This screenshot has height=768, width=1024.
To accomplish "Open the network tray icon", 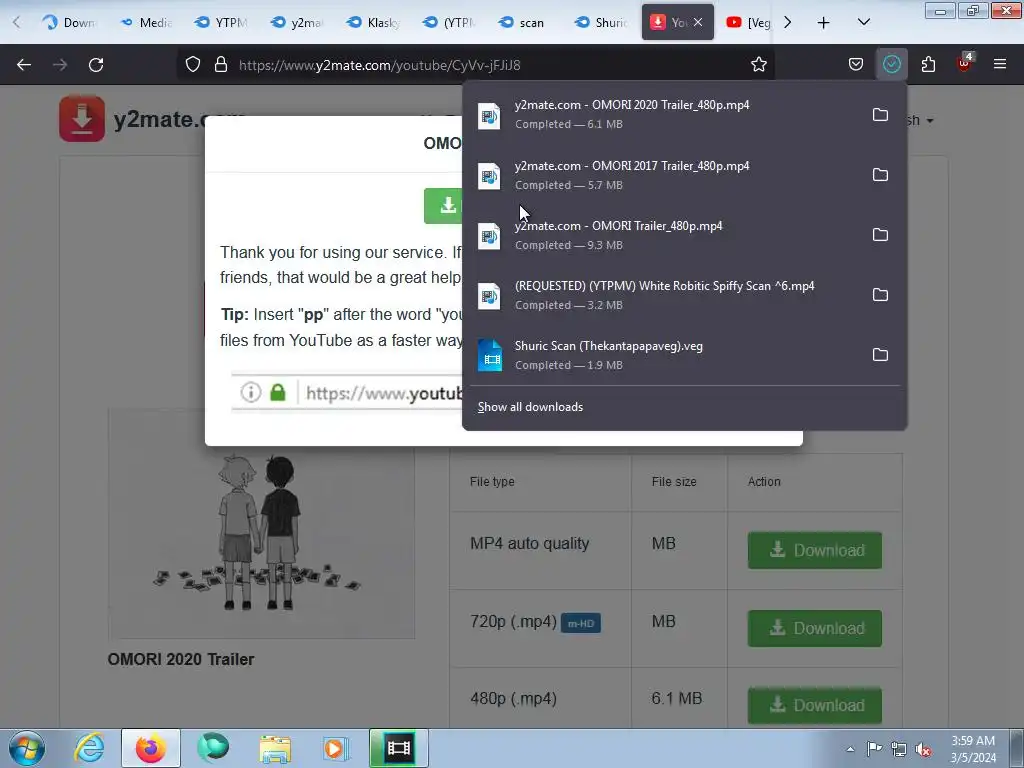I will (899, 749).
